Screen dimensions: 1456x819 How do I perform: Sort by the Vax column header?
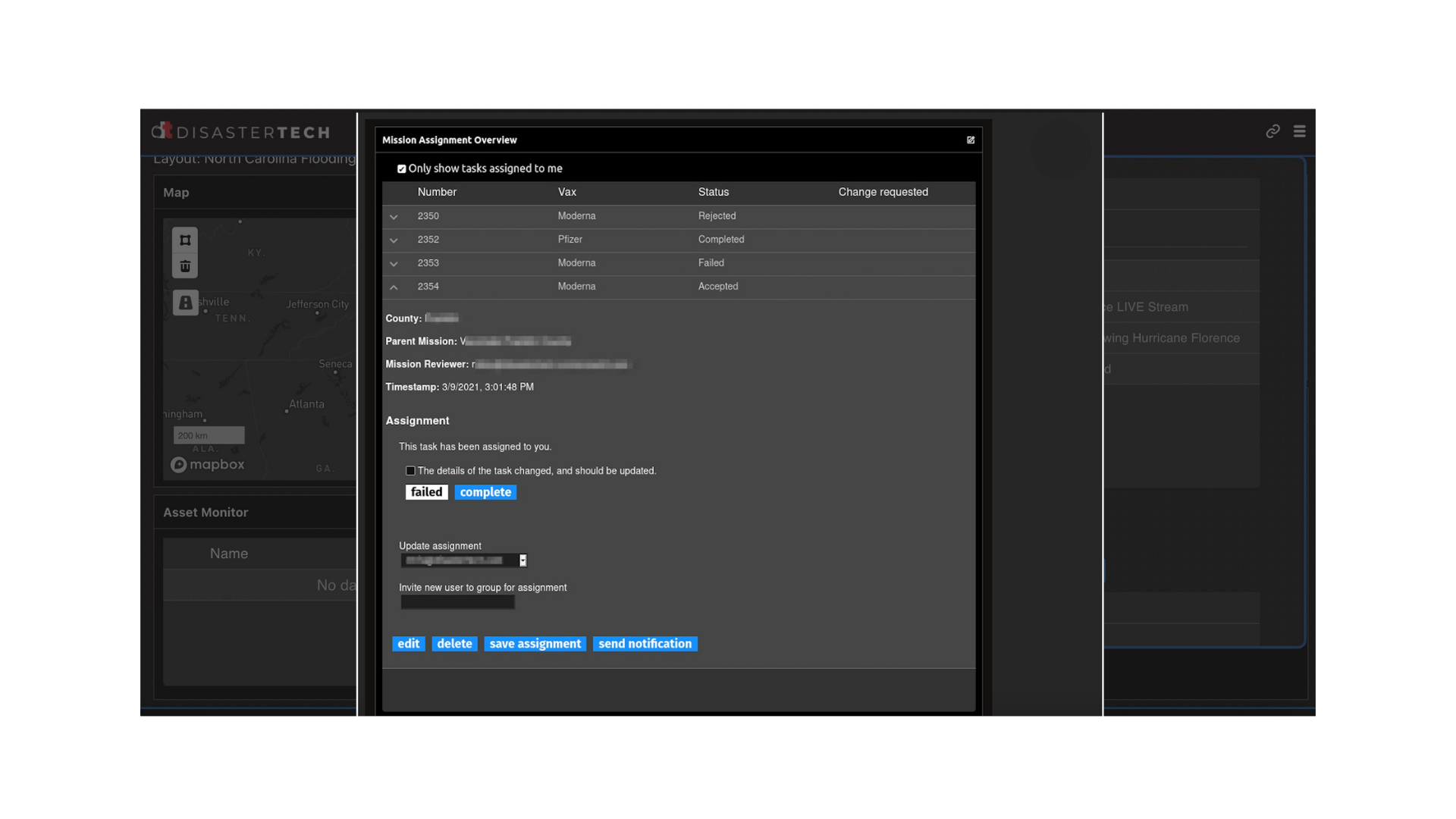(x=567, y=193)
